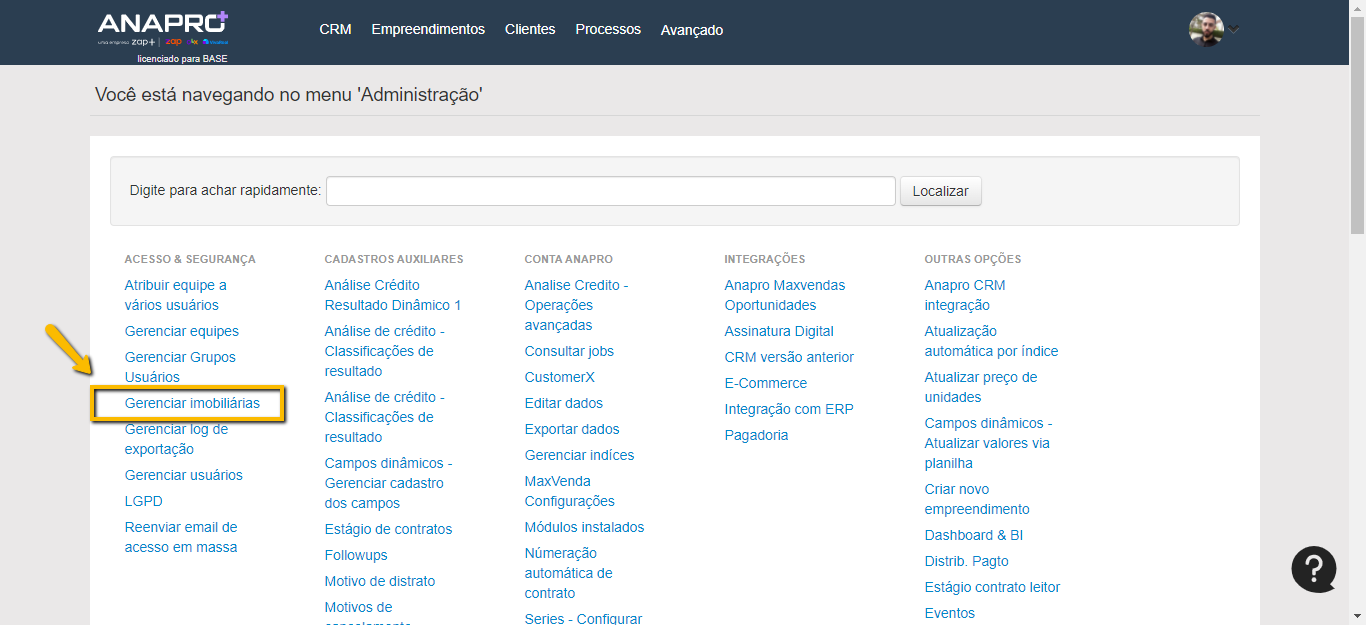Go to the LGPD page
Image resolution: width=1366 pixels, height=625 pixels.
[x=143, y=501]
